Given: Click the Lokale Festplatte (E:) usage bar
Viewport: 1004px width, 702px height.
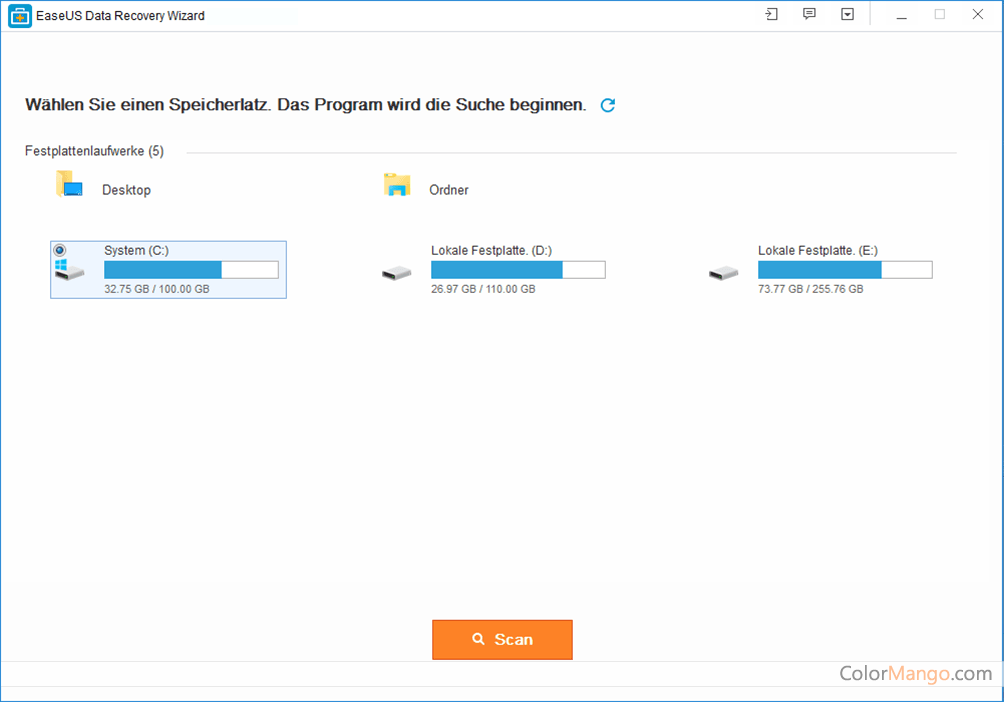Looking at the screenshot, I should click(x=845, y=270).
